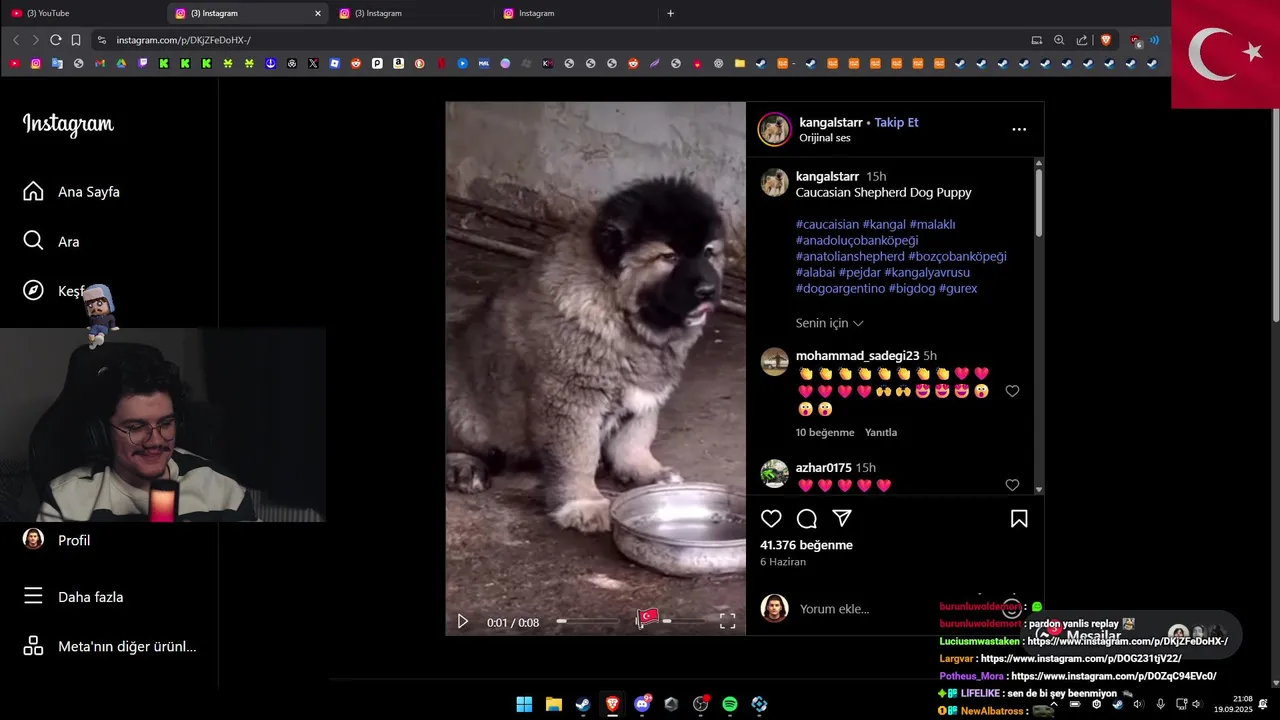This screenshot has height=720, width=1280.
Task: Open taskbar clock showing 21:08
Action: [x=1234, y=704]
